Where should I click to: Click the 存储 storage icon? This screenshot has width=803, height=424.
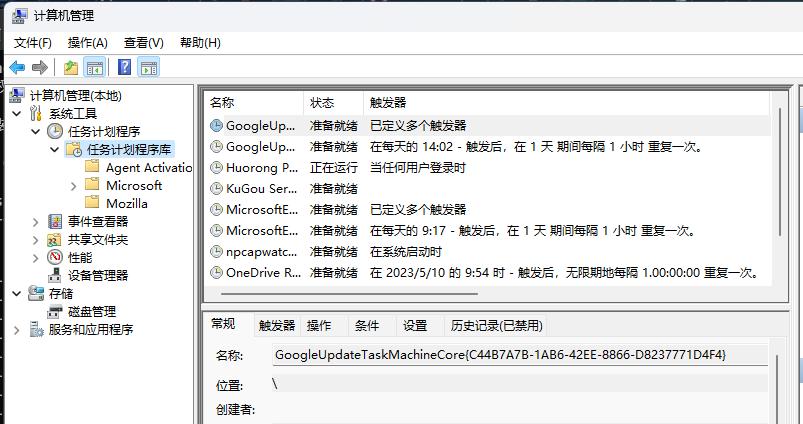pyautogui.click(x=36, y=293)
